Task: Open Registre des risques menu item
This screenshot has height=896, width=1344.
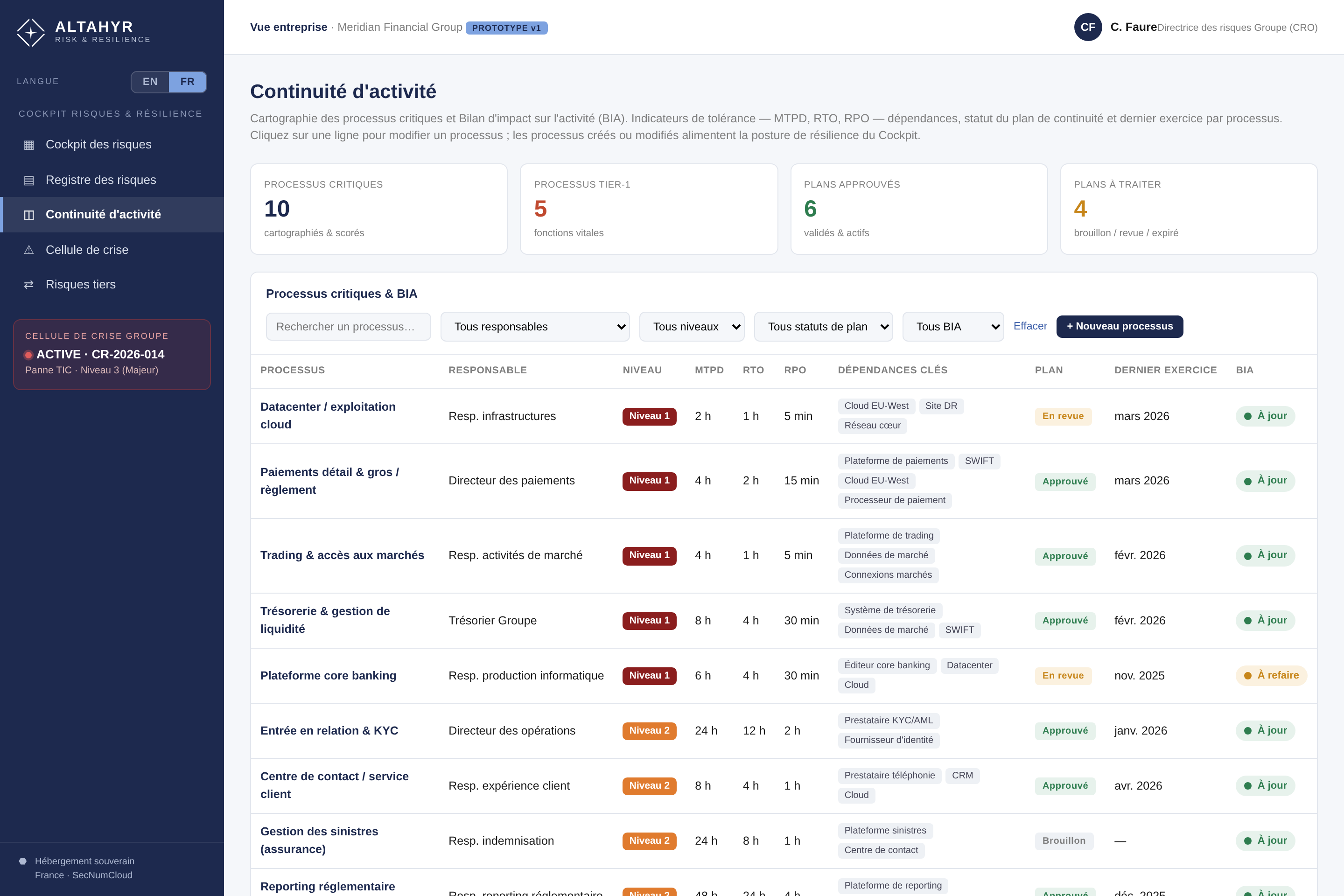Action: (x=112, y=180)
